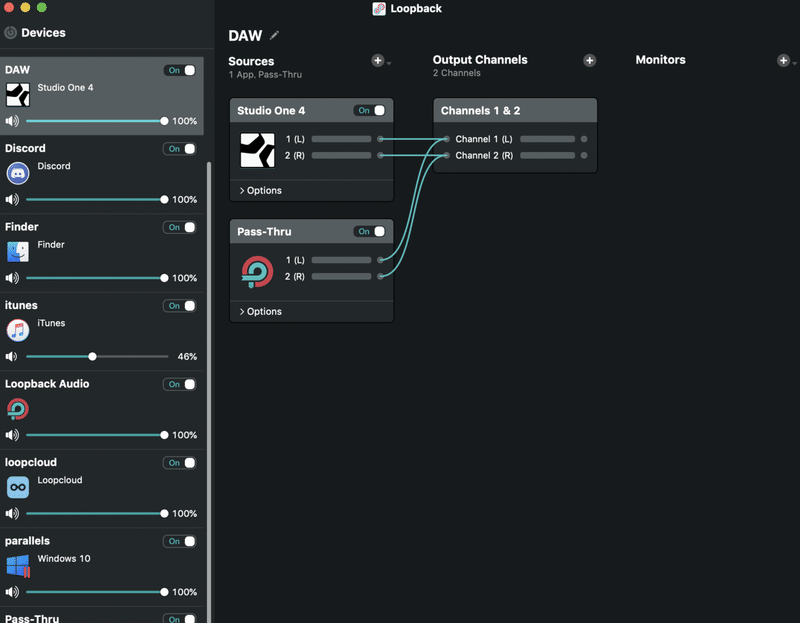Click the Windows 10 parallels icon
The height and width of the screenshot is (623, 800).
point(18,566)
